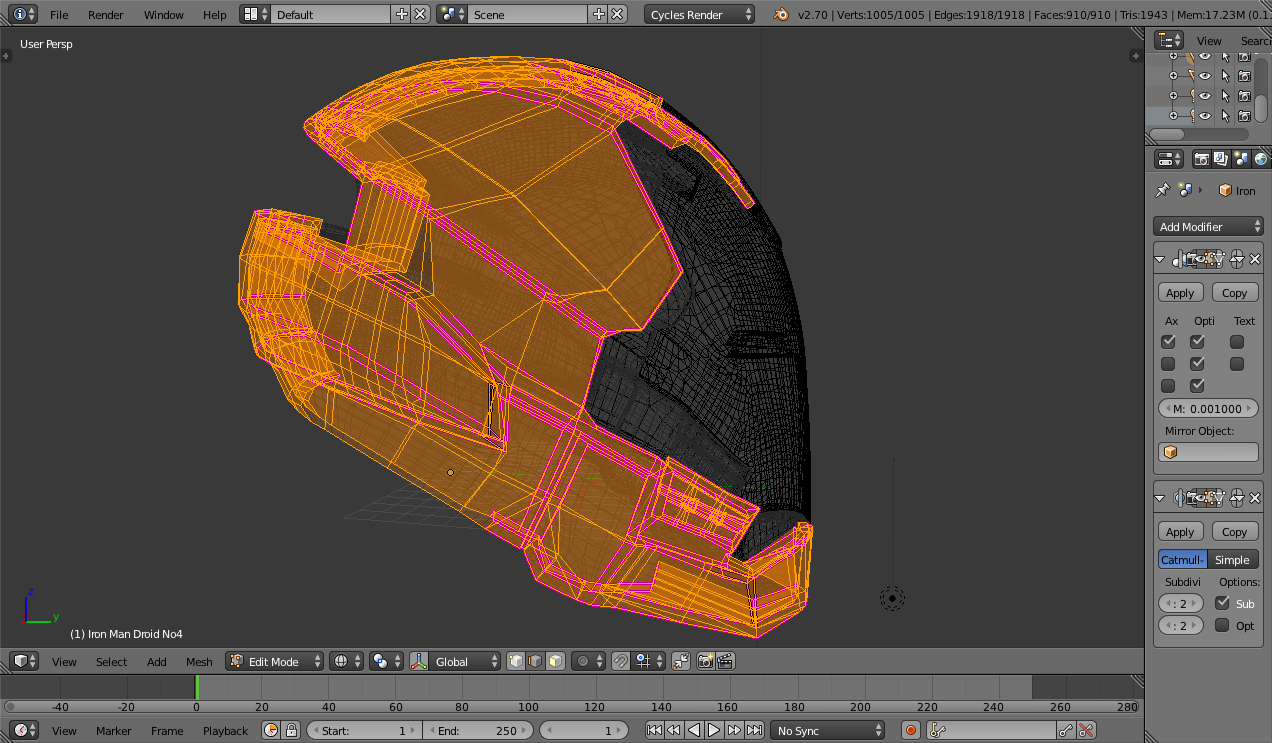Select Simple subdivision type
This screenshot has width=1272, height=743.
1233,559
